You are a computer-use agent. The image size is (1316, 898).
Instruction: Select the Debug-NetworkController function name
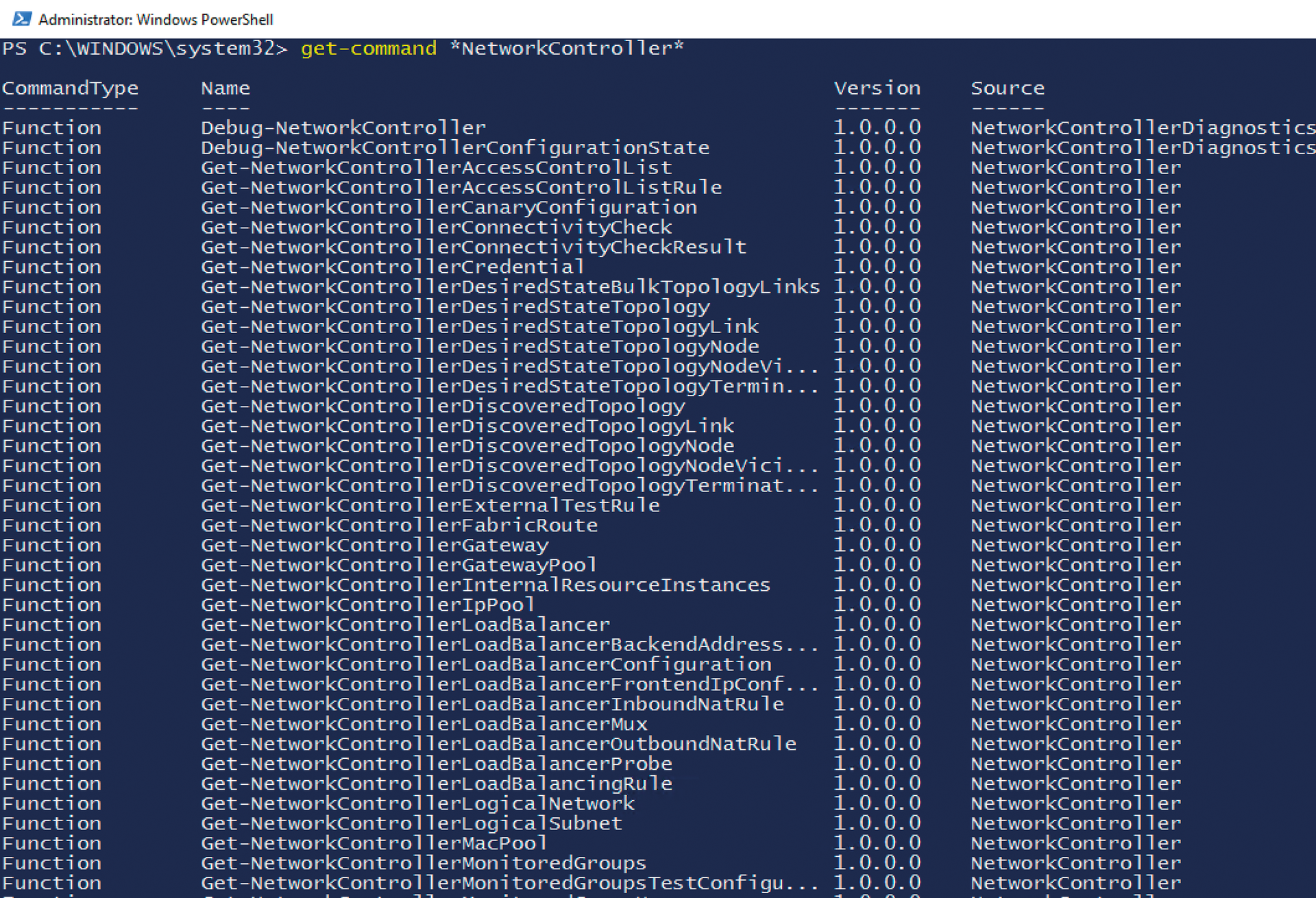tap(343, 127)
